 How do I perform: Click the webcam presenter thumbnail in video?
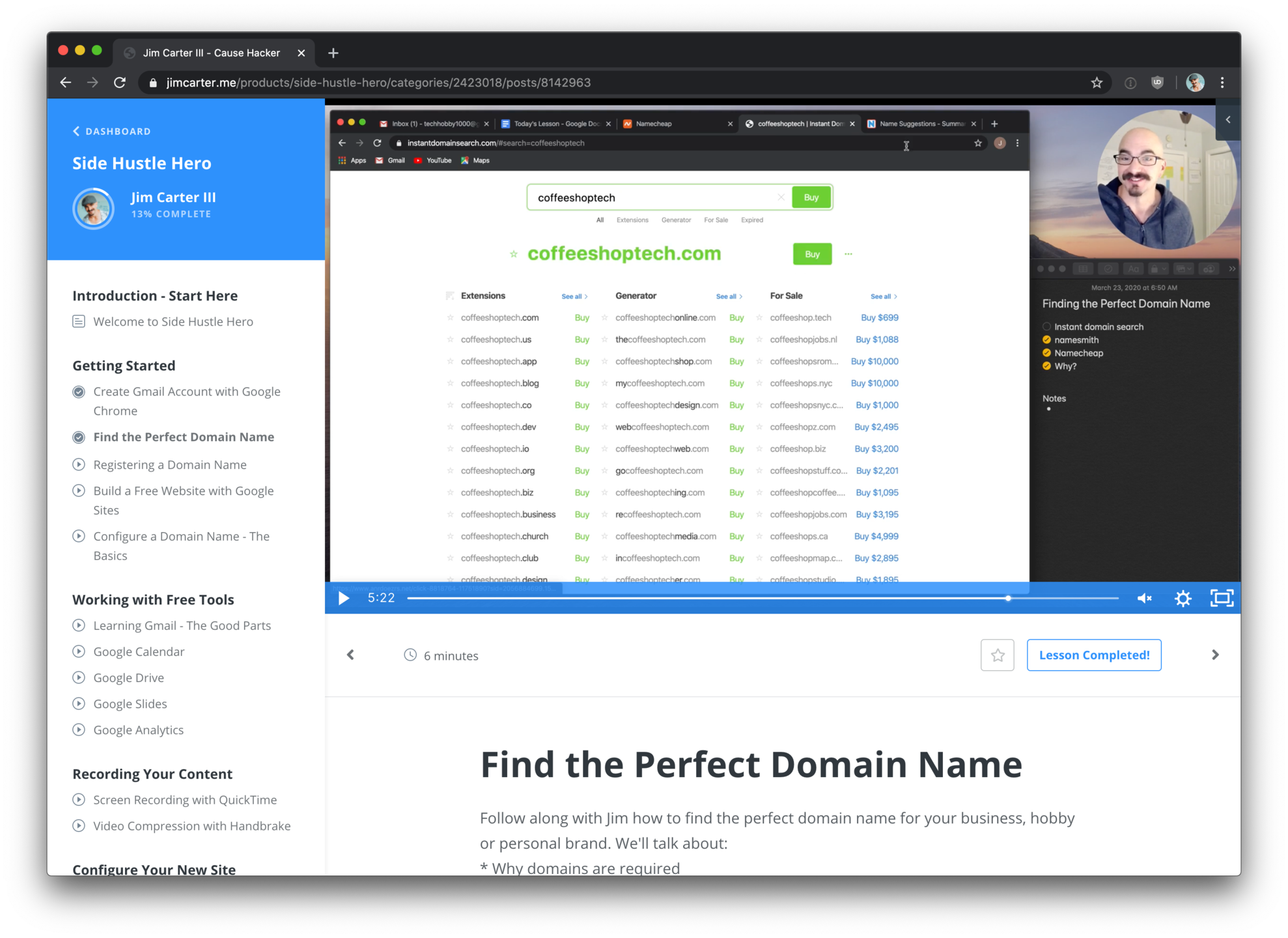(x=1167, y=179)
